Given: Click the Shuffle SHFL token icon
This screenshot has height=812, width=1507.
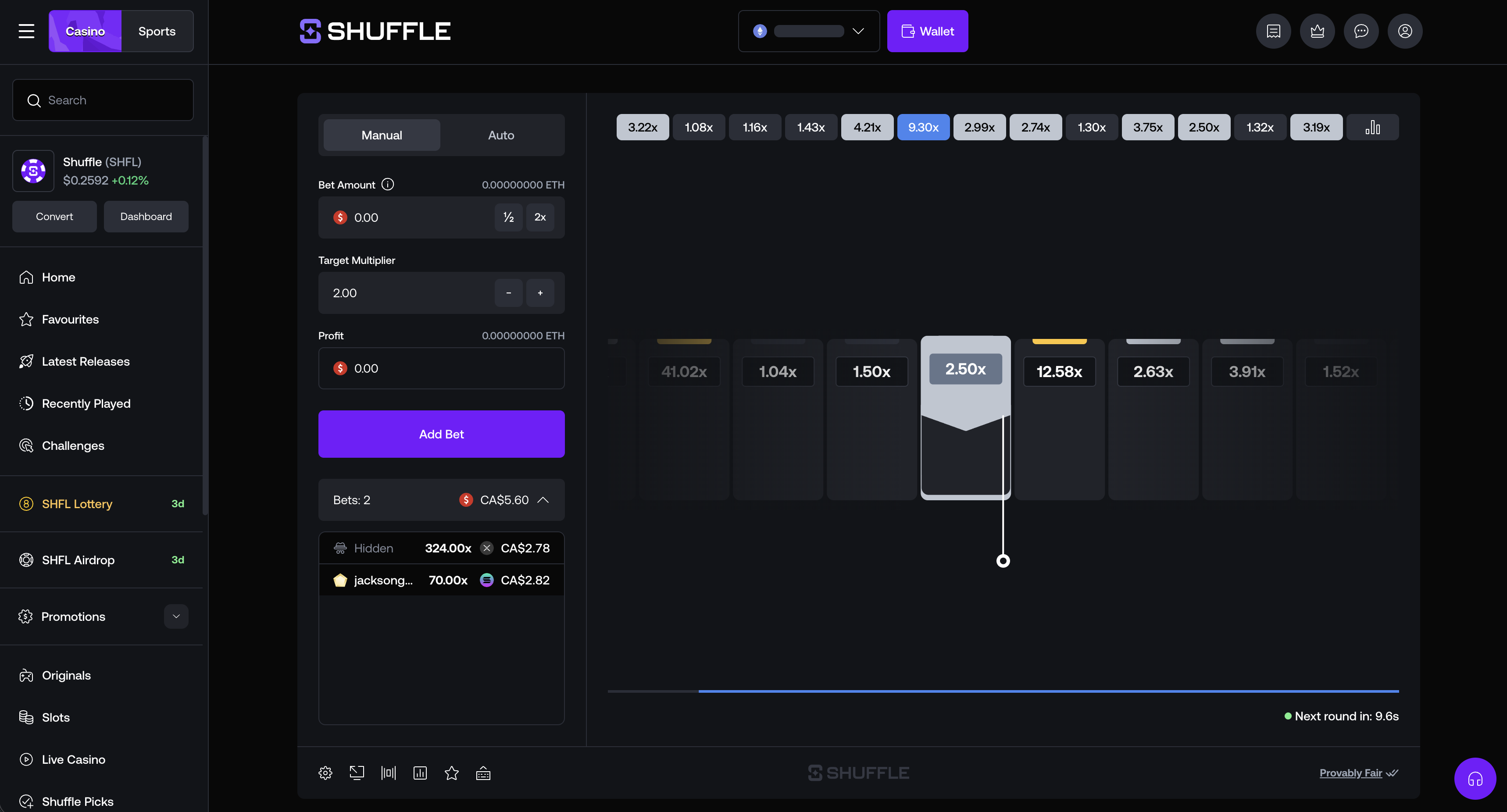Looking at the screenshot, I should click(x=33, y=171).
